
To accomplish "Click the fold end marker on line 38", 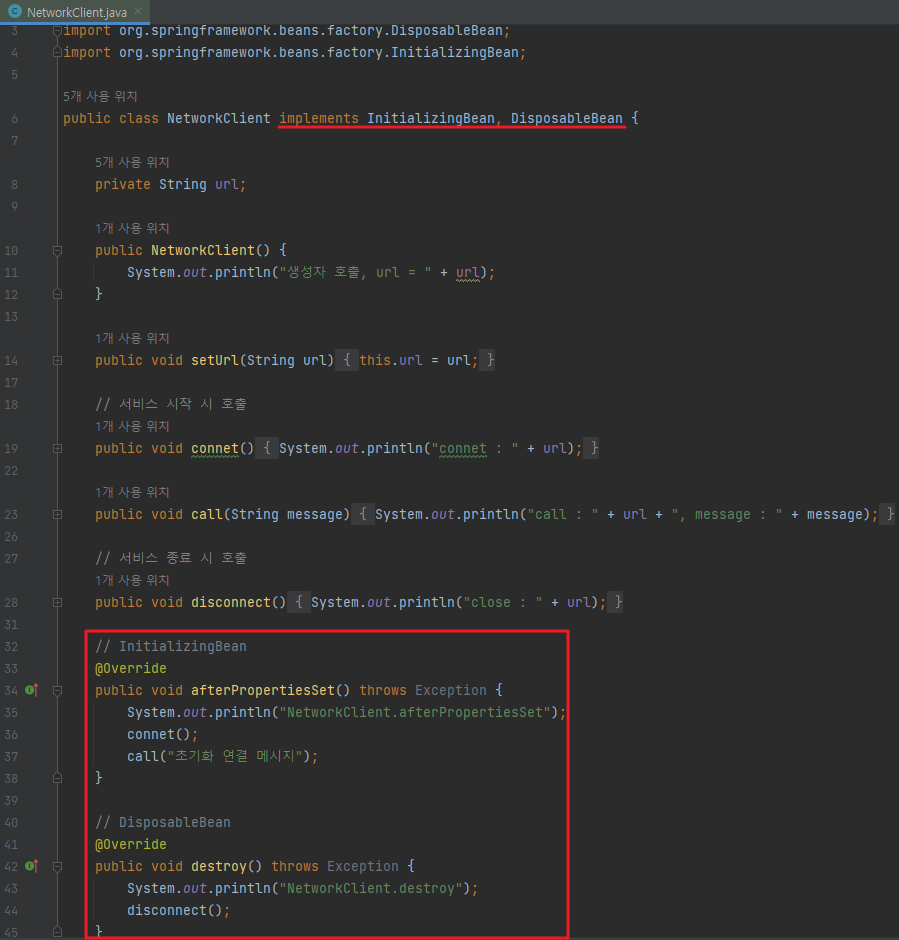I will coord(58,778).
